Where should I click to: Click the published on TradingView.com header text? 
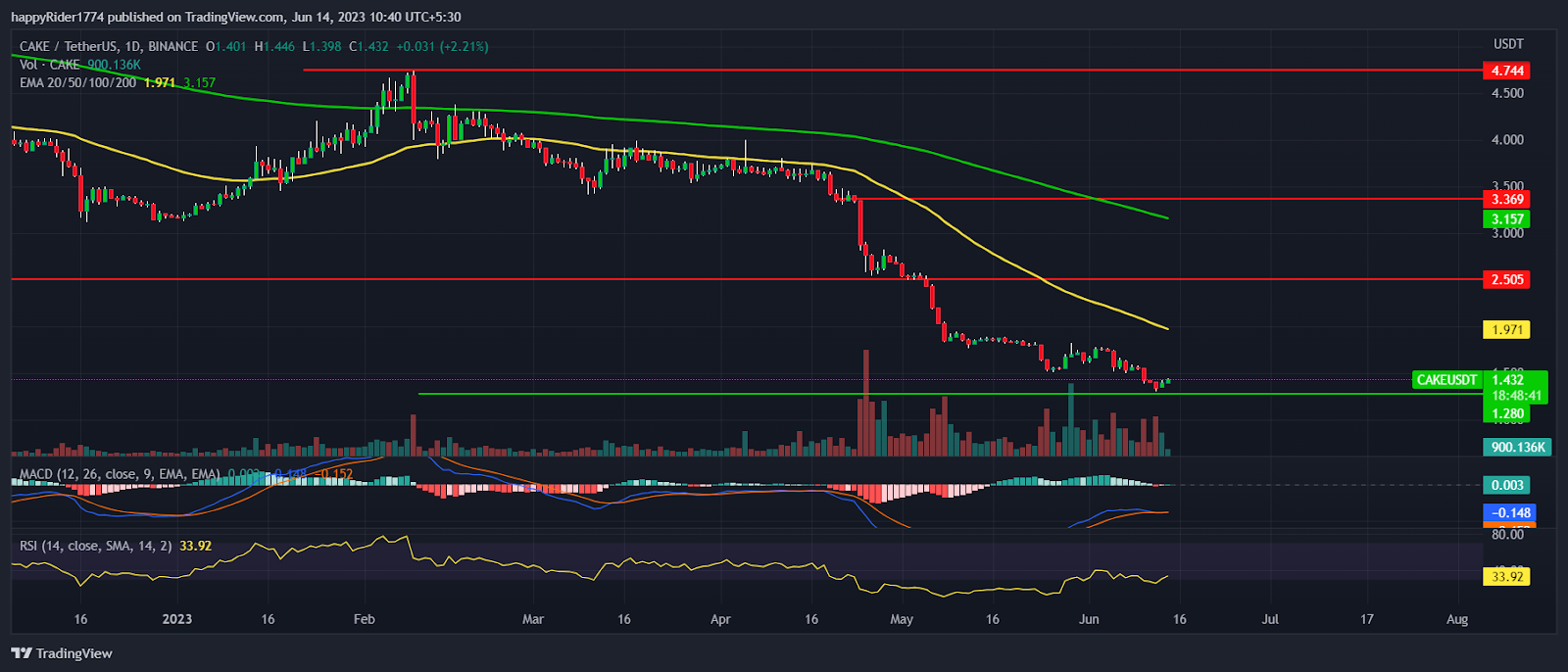click(235, 17)
